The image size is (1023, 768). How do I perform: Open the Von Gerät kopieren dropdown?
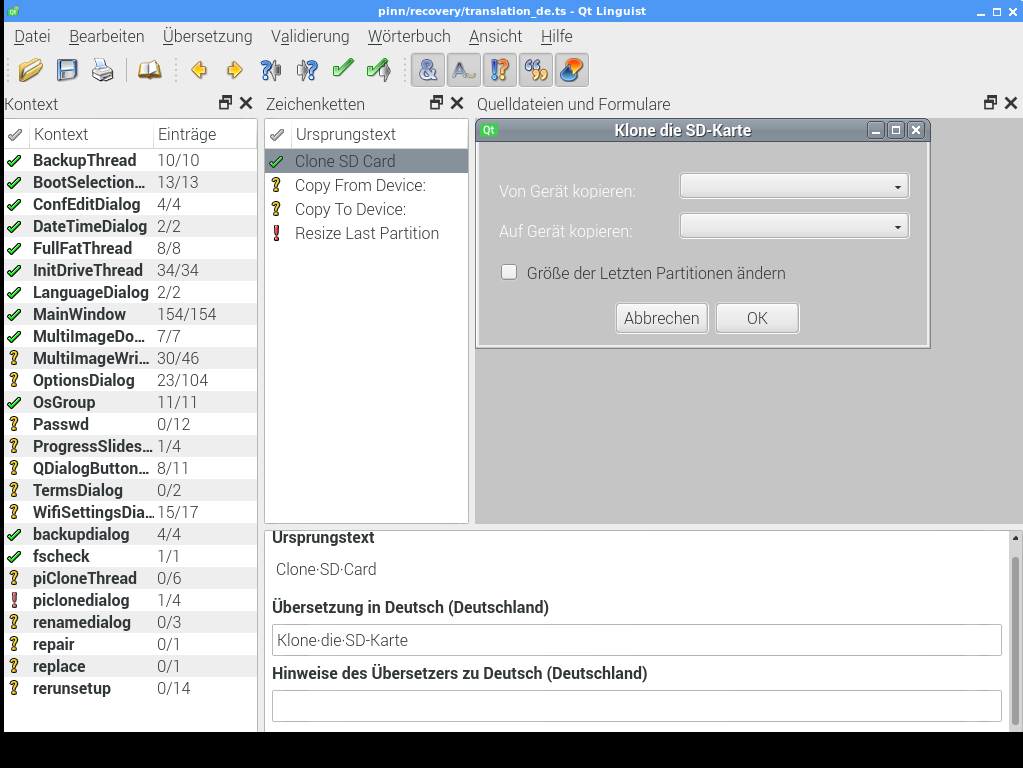tap(794, 186)
